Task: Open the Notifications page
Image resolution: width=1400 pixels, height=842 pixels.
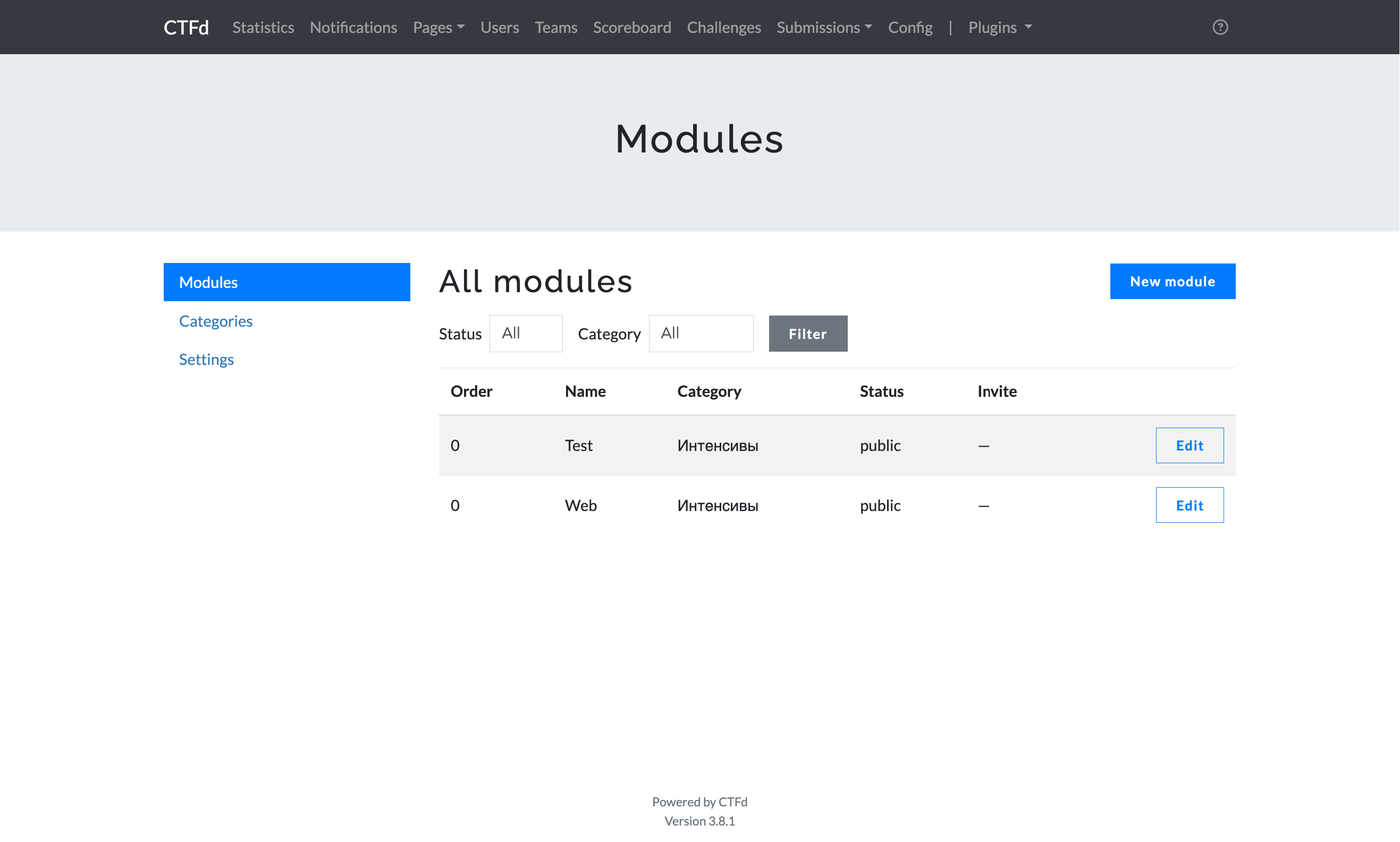Action: 353,27
